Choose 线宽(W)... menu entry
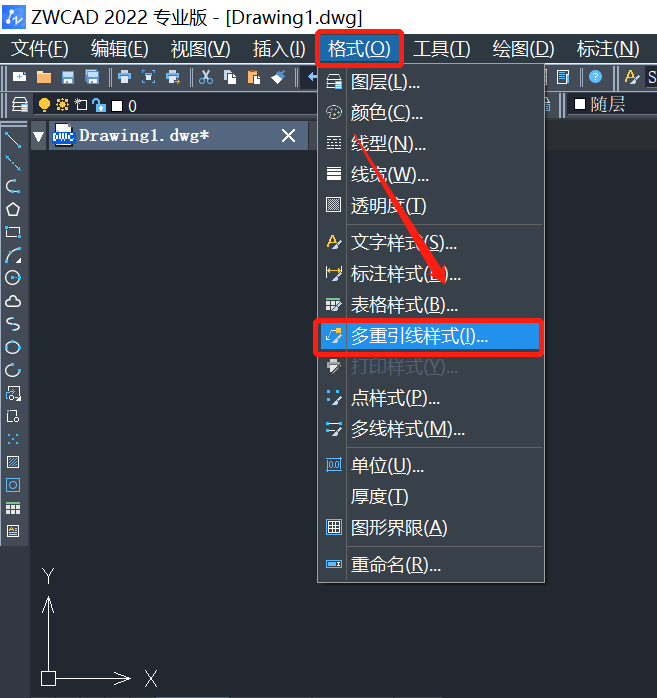This screenshot has height=698, width=657. tap(431, 174)
